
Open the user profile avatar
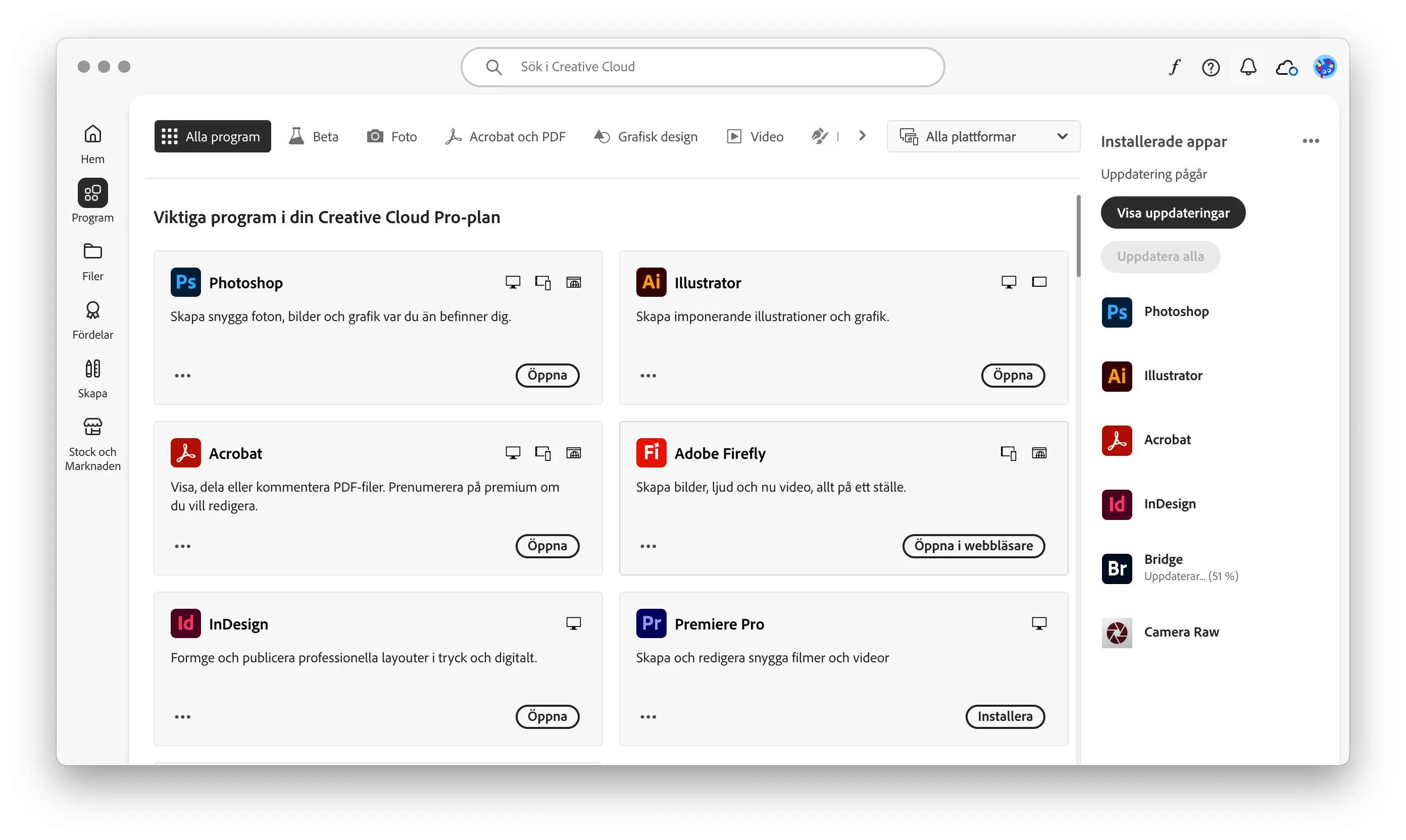[1325, 67]
